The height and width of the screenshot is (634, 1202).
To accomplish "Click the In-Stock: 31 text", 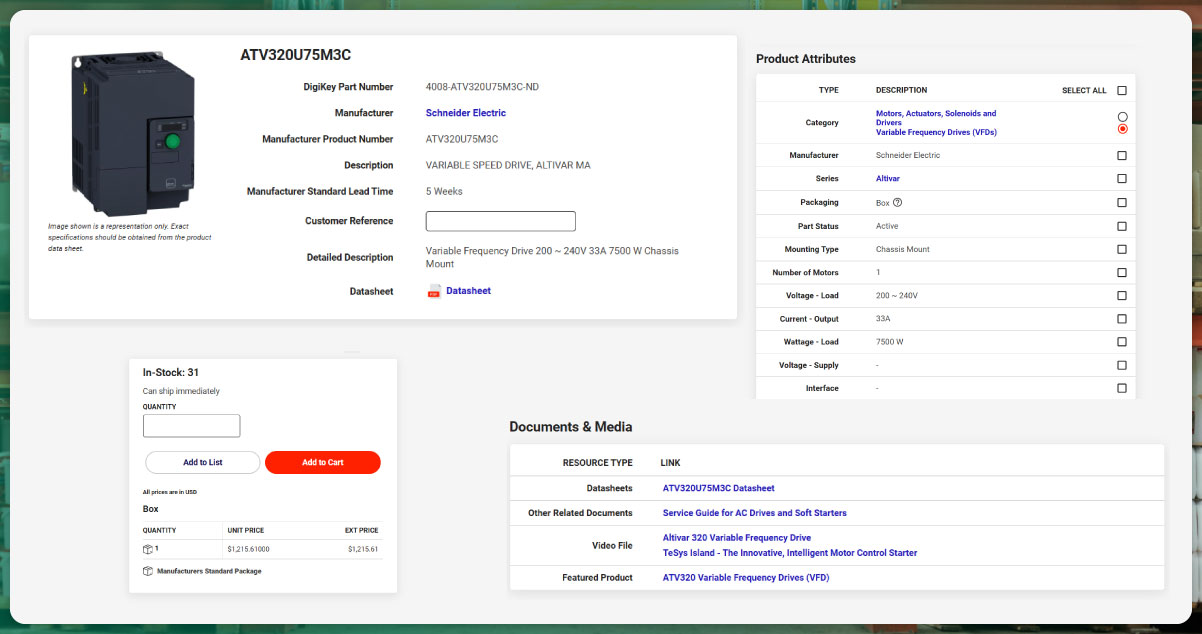I will point(171,372).
